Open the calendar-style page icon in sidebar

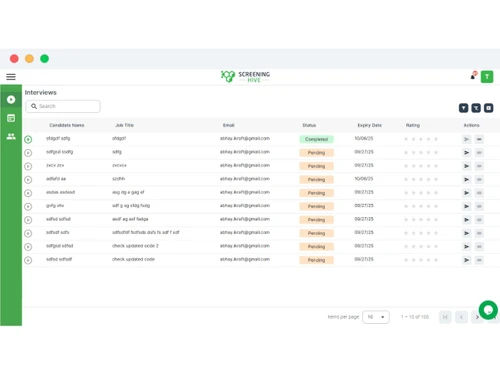11,118
